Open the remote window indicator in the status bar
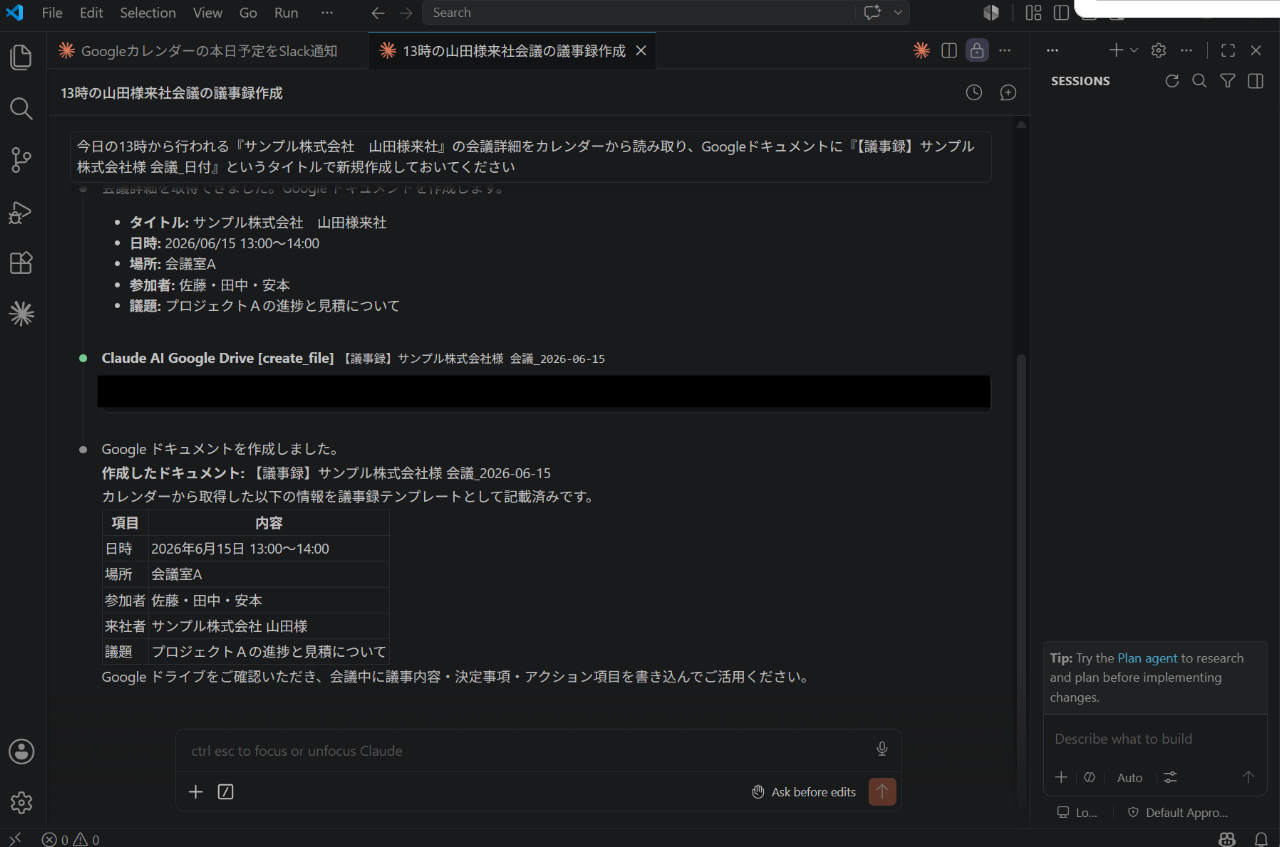Image resolution: width=1280 pixels, height=847 pixels. coord(15,839)
